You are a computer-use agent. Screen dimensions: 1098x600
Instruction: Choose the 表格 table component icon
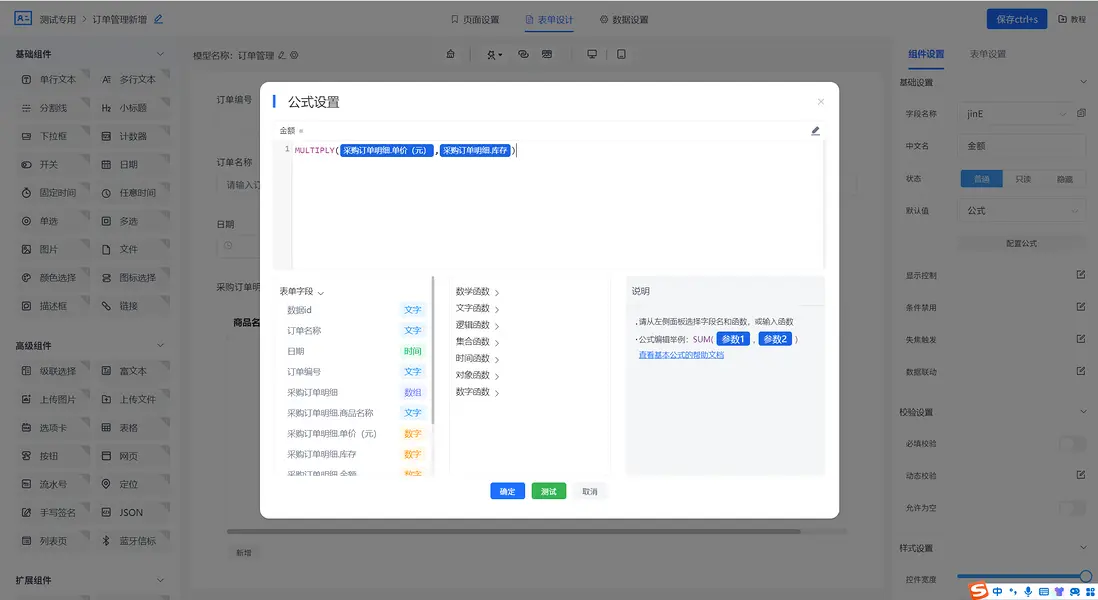click(106, 428)
